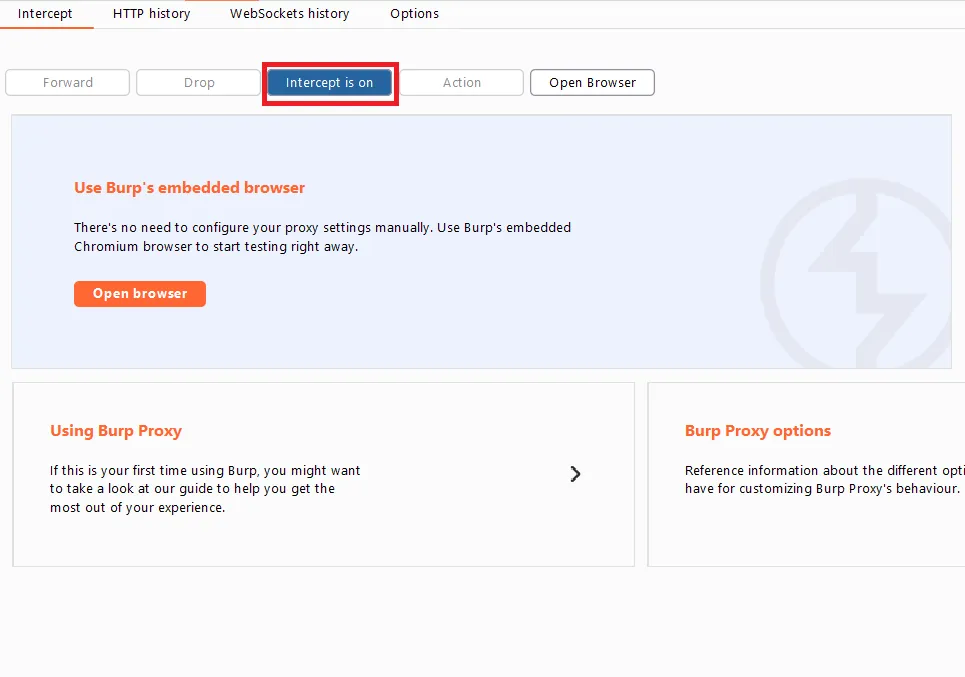Go to the Options tab
965x677 pixels.
(414, 14)
